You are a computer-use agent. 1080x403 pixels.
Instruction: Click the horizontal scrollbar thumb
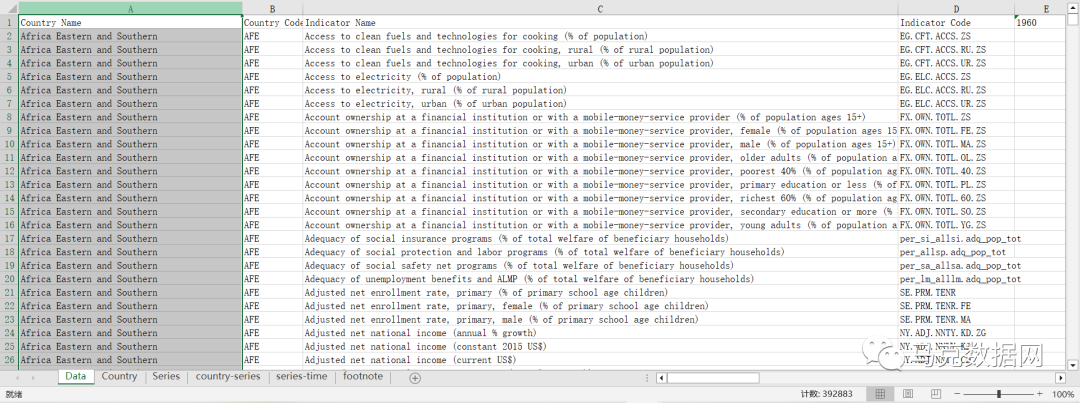pyautogui.click(x=713, y=378)
